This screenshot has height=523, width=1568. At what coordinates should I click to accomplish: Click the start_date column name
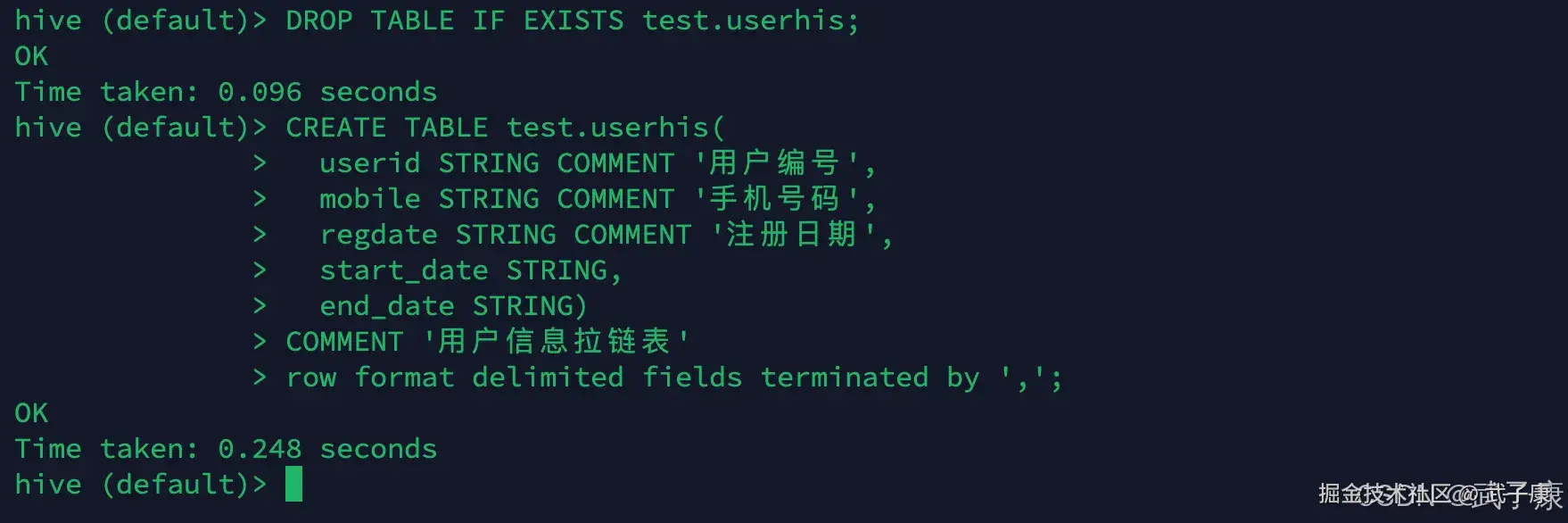403,270
